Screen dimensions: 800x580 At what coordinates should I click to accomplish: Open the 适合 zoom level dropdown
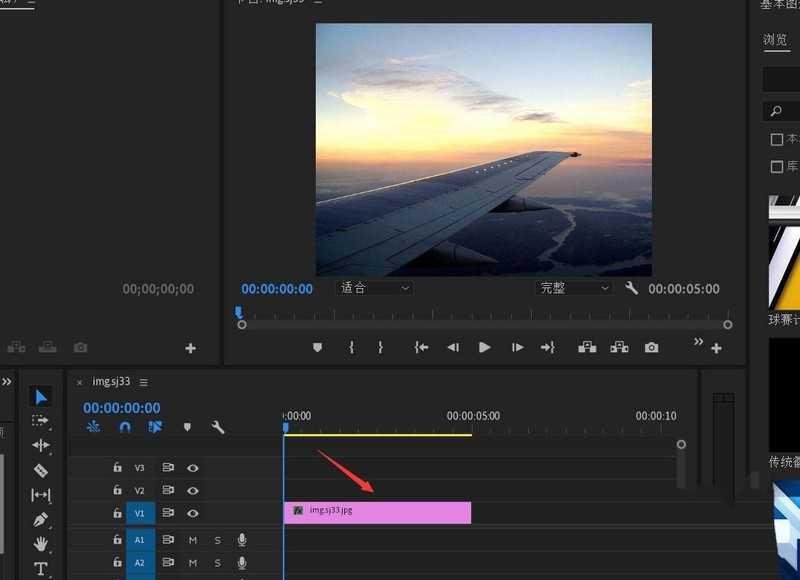pyautogui.click(x=373, y=288)
